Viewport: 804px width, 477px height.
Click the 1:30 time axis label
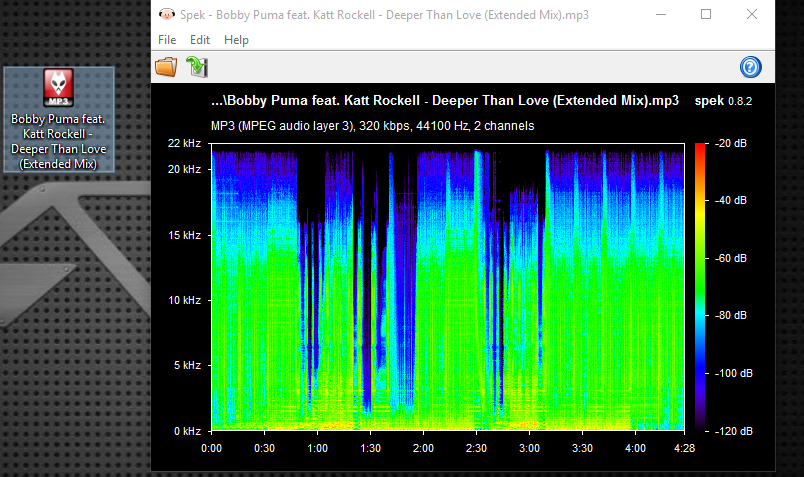point(370,448)
